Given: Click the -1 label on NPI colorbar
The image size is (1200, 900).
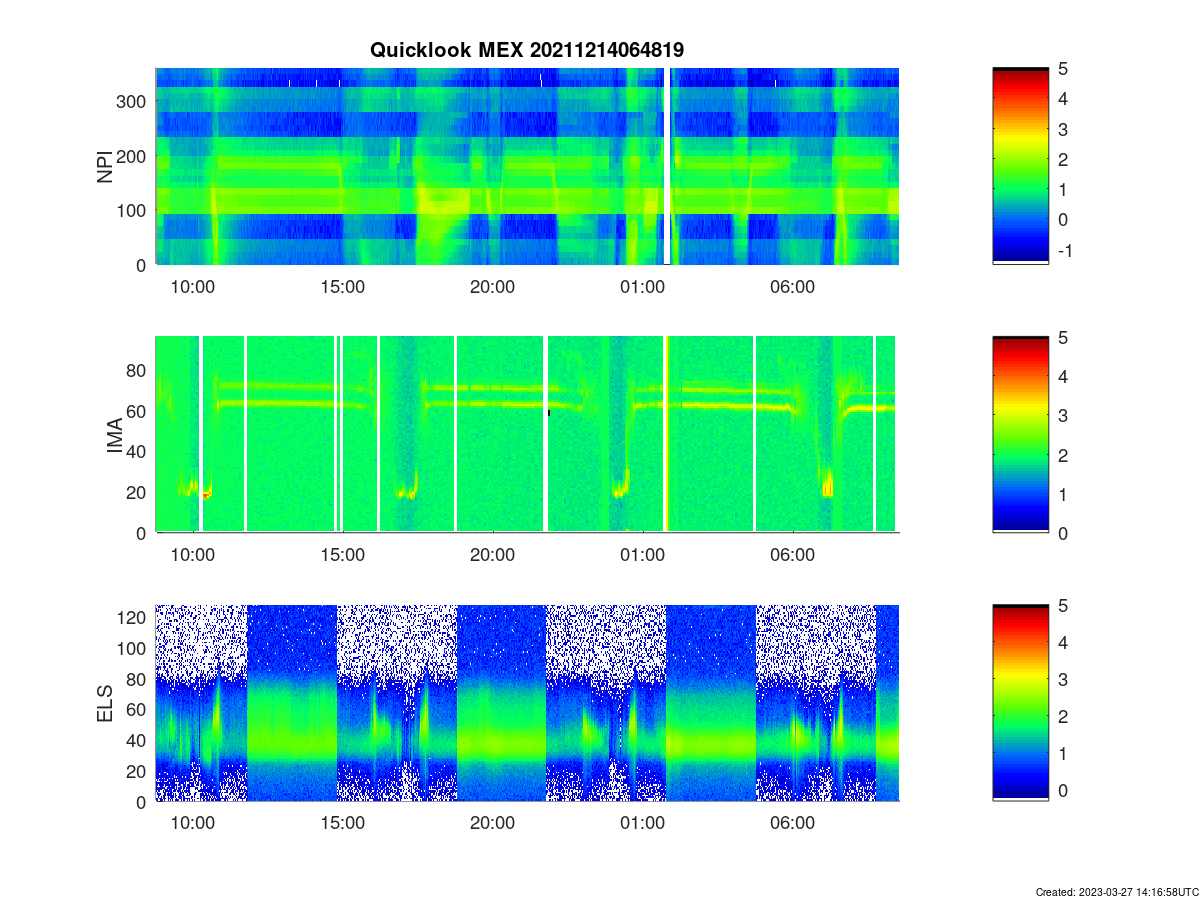Looking at the screenshot, I should pos(1064,250).
